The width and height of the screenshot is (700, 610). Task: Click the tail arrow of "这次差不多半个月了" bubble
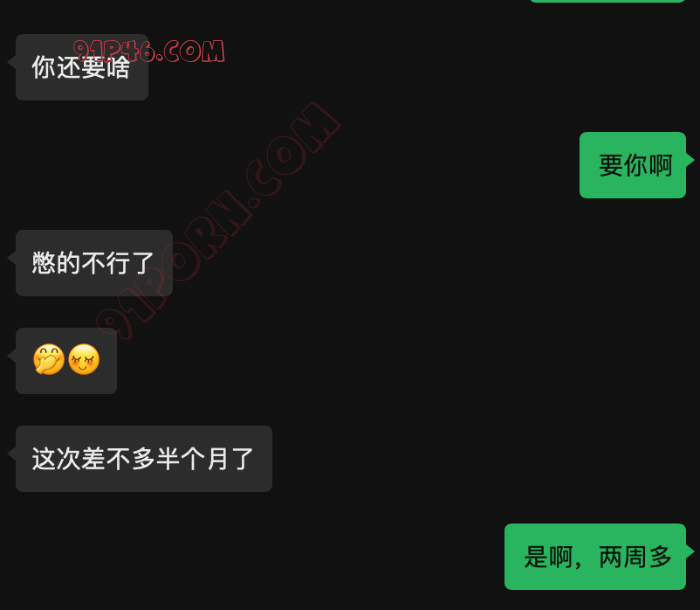pyautogui.click(x=12, y=454)
